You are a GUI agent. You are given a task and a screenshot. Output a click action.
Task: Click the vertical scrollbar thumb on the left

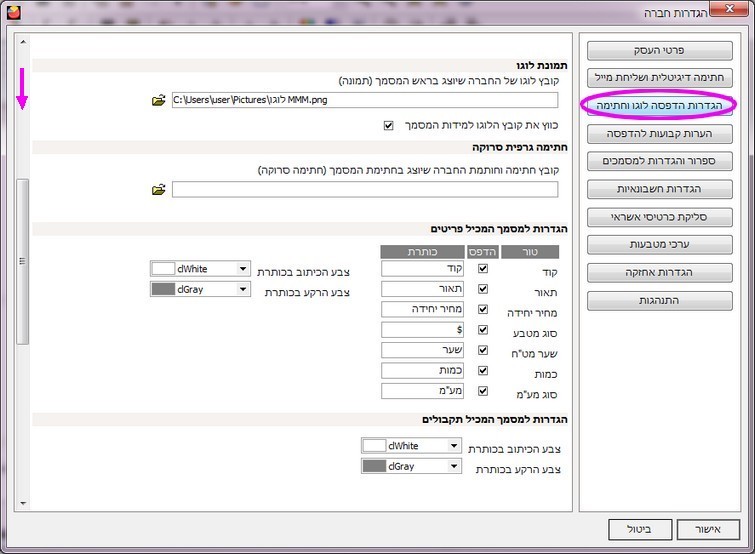click(22, 260)
